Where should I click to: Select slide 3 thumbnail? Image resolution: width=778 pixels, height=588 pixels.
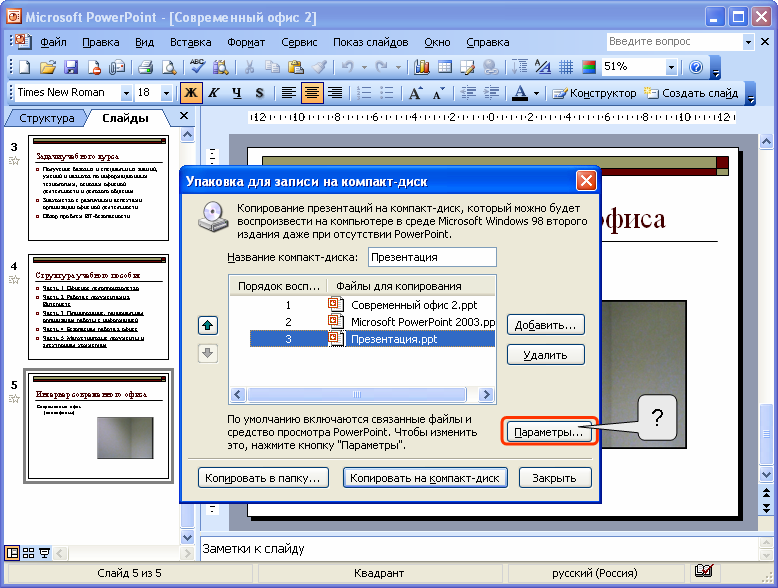[x=98, y=188]
